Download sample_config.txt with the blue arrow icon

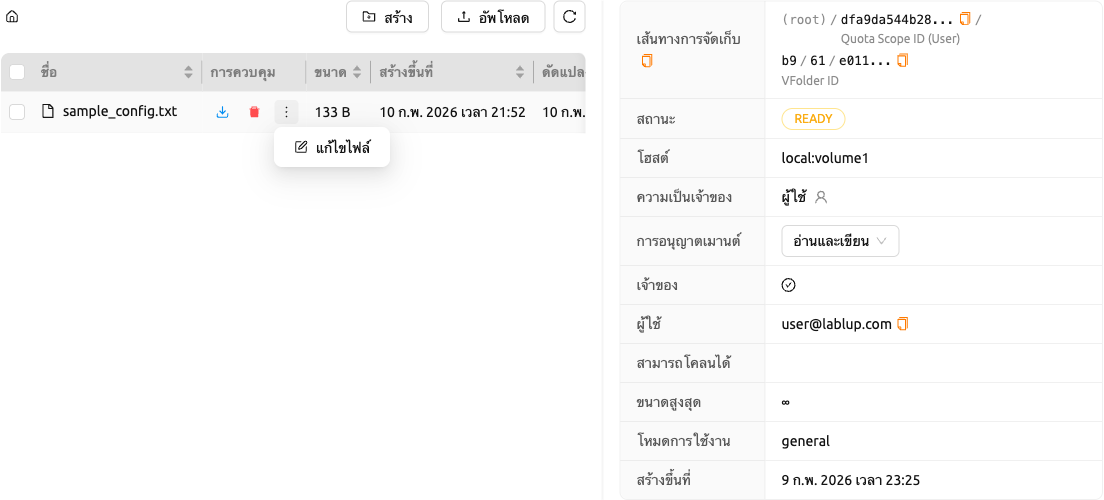click(x=222, y=112)
